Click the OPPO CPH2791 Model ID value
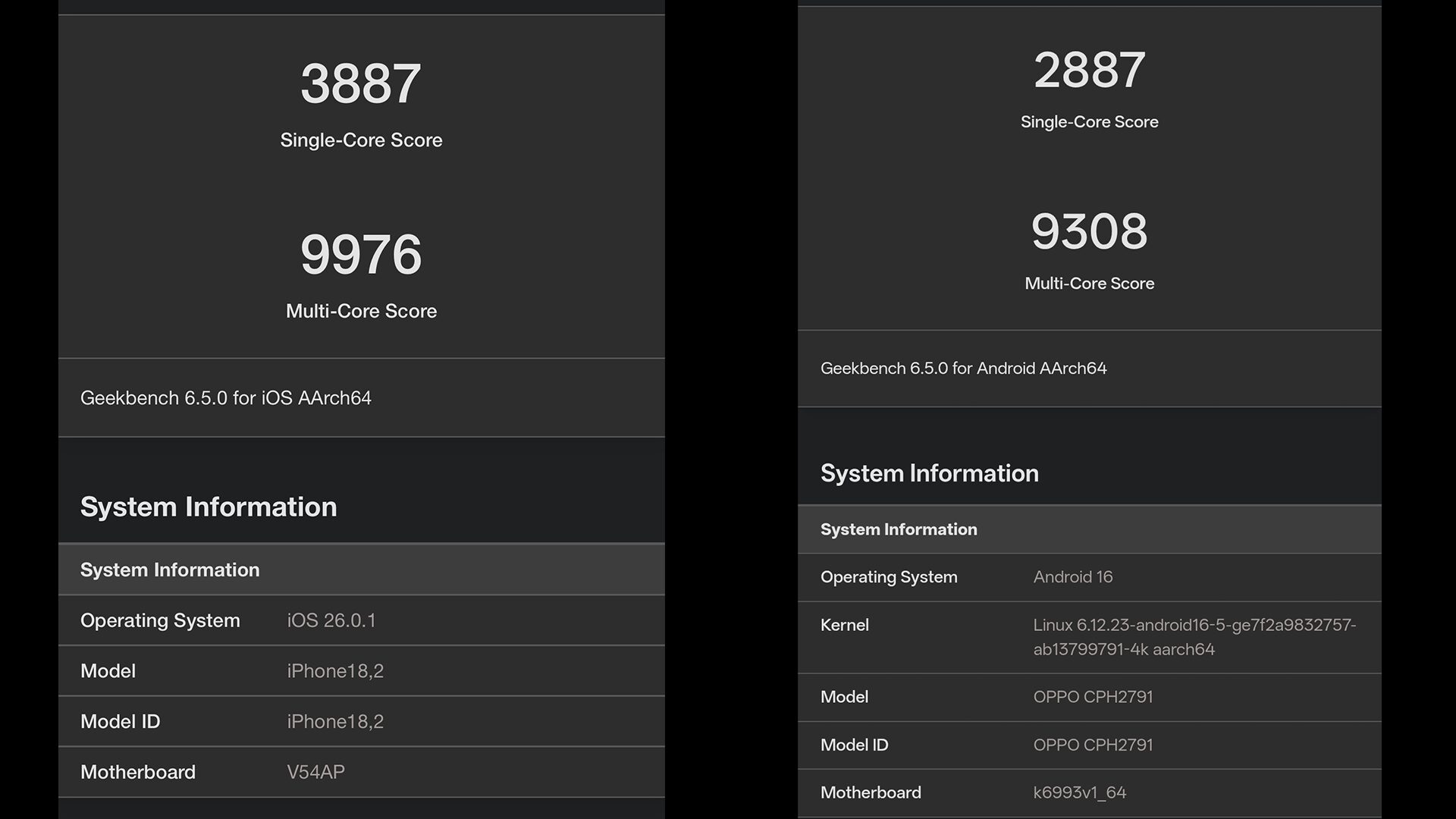Screen dimensions: 1456x819 pyautogui.click(x=1093, y=745)
